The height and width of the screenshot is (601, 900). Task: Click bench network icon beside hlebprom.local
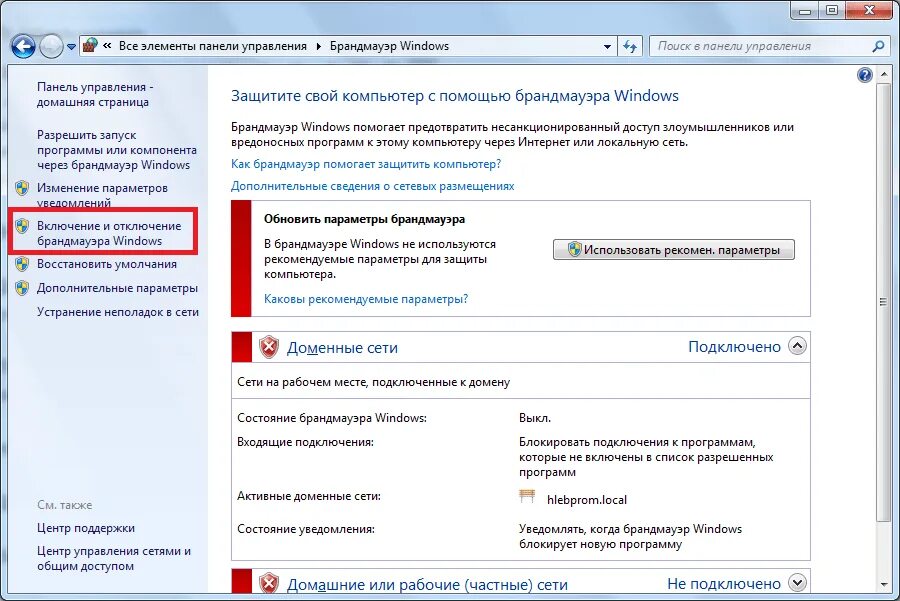pyautogui.click(x=527, y=497)
